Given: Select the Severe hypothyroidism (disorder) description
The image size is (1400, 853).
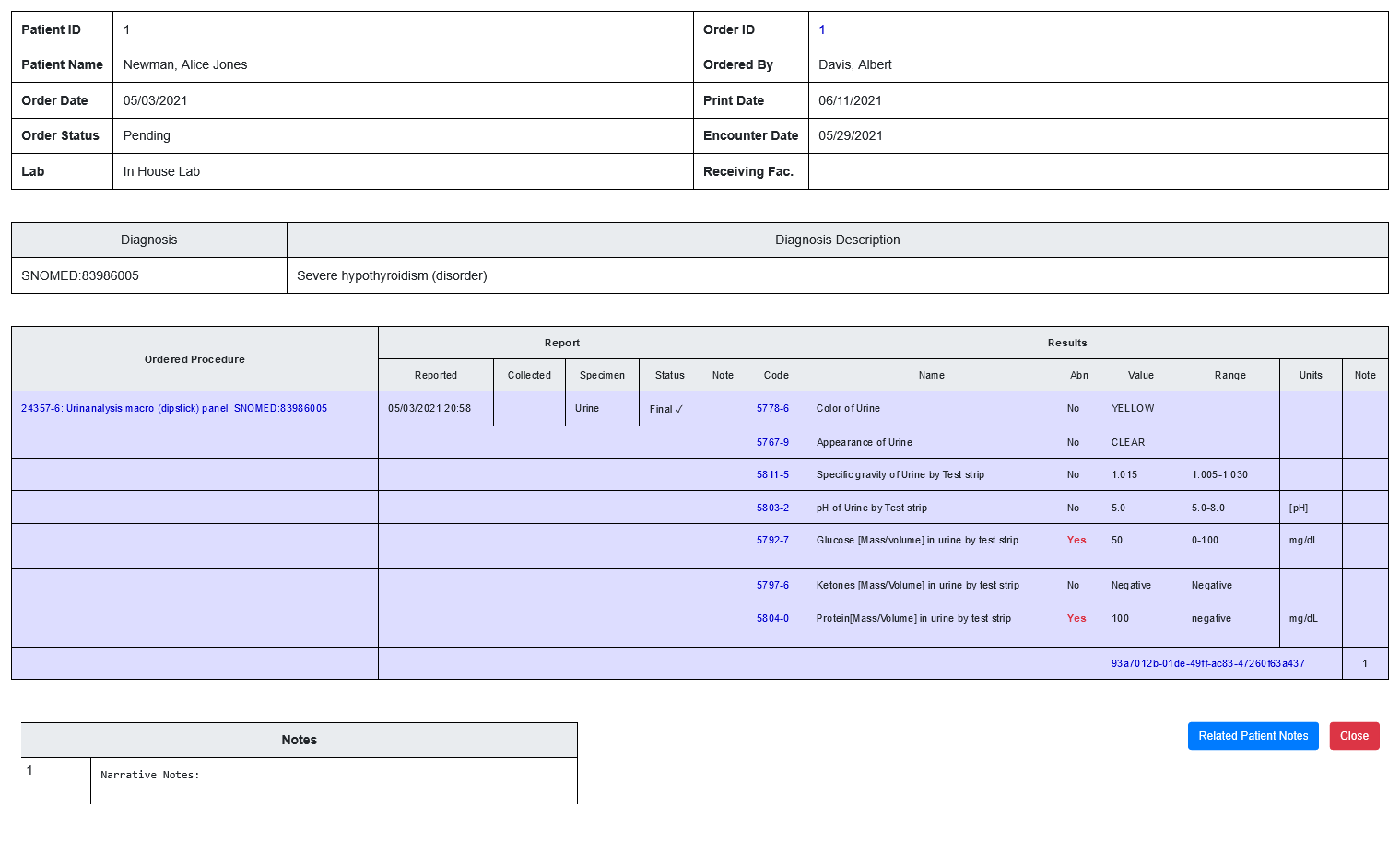Looking at the screenshot, I should point(392,275).
